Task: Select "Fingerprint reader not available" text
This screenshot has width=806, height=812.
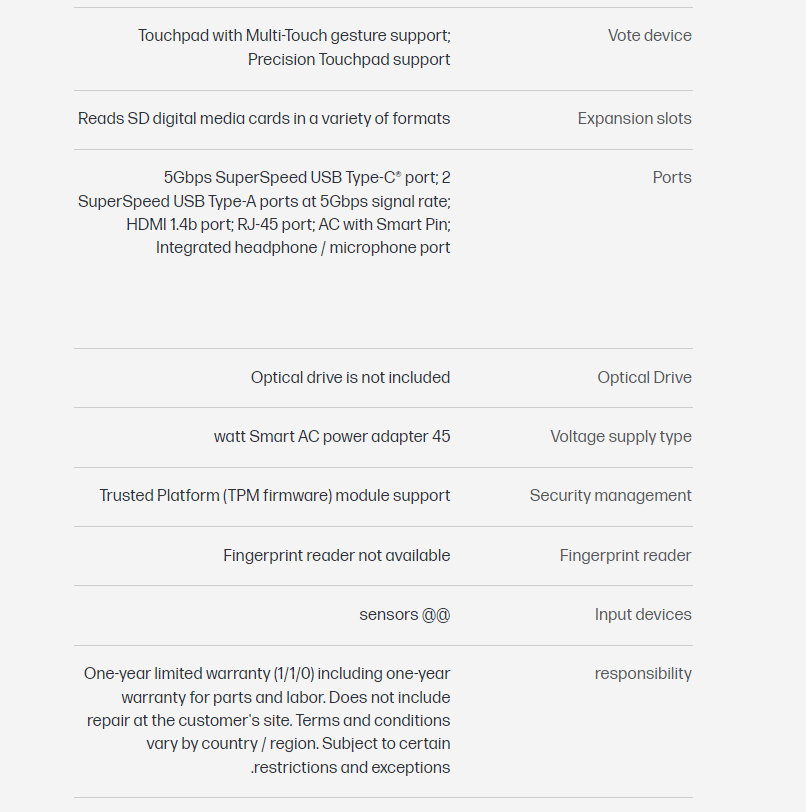Action: [336, 556]
